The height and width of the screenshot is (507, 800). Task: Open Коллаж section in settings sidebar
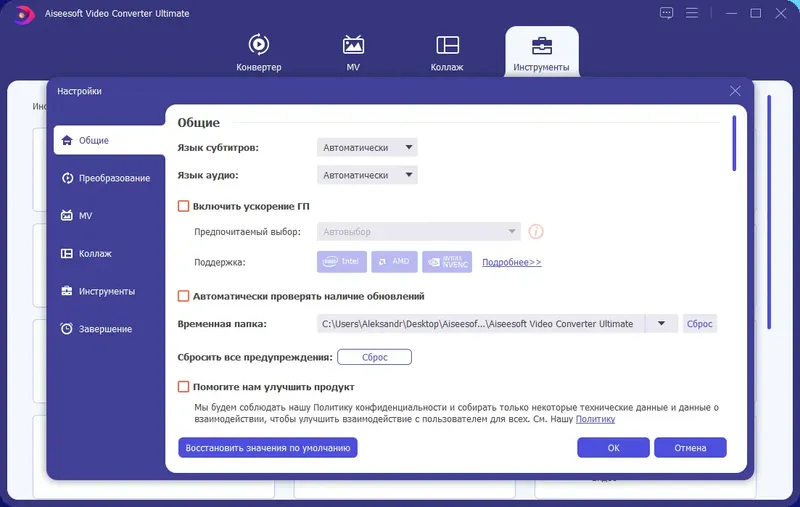click(x=86, y=254)
